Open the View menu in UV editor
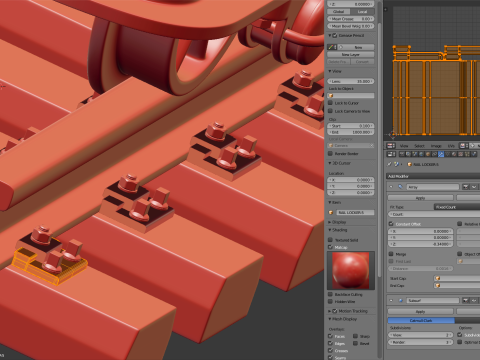Viewport: 480px width, 360px height. [404, 146]
